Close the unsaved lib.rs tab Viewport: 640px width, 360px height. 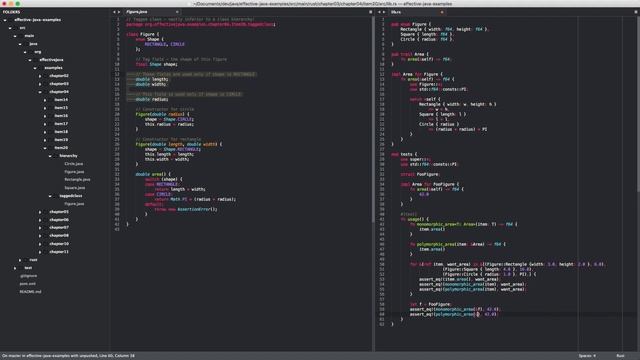point(442,12)
